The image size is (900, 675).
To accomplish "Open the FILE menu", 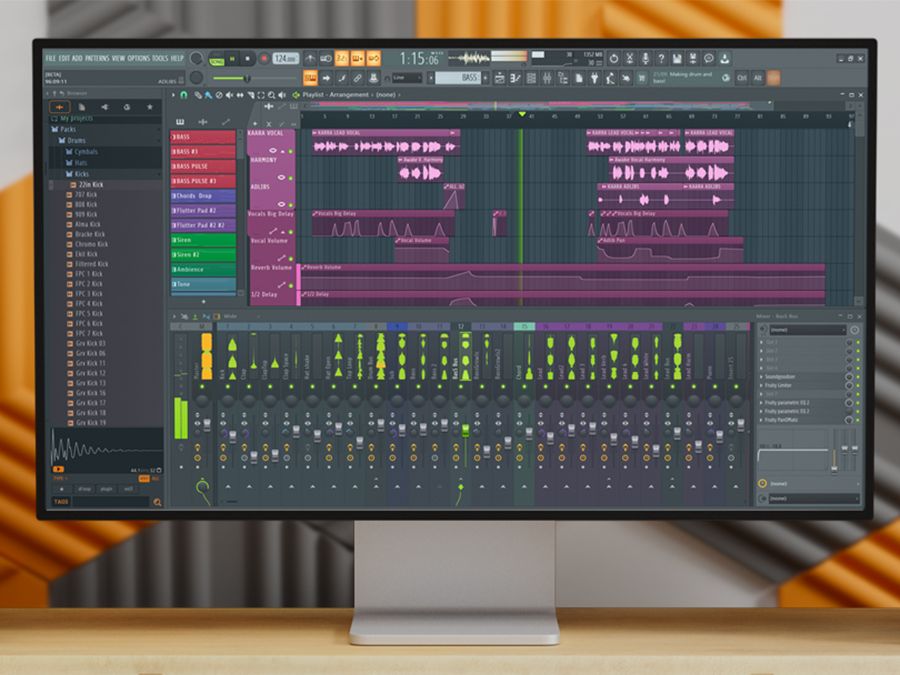I will pos(51,59).
